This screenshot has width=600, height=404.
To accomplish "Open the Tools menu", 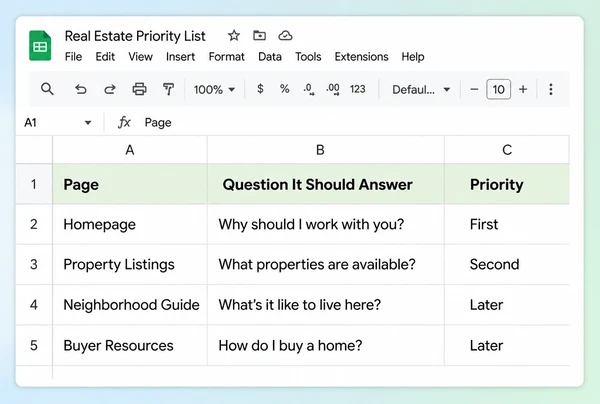I will (x=308, y=57).
